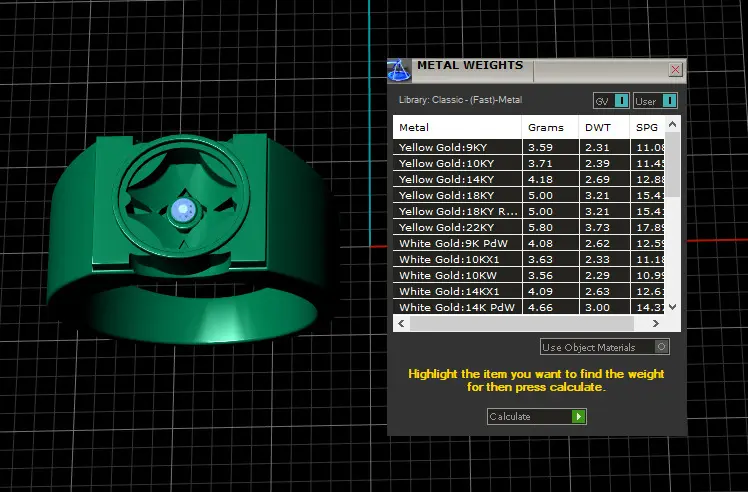748x492 pixels.
Task: Toggle the GV library switch
Action: point(611,101)
